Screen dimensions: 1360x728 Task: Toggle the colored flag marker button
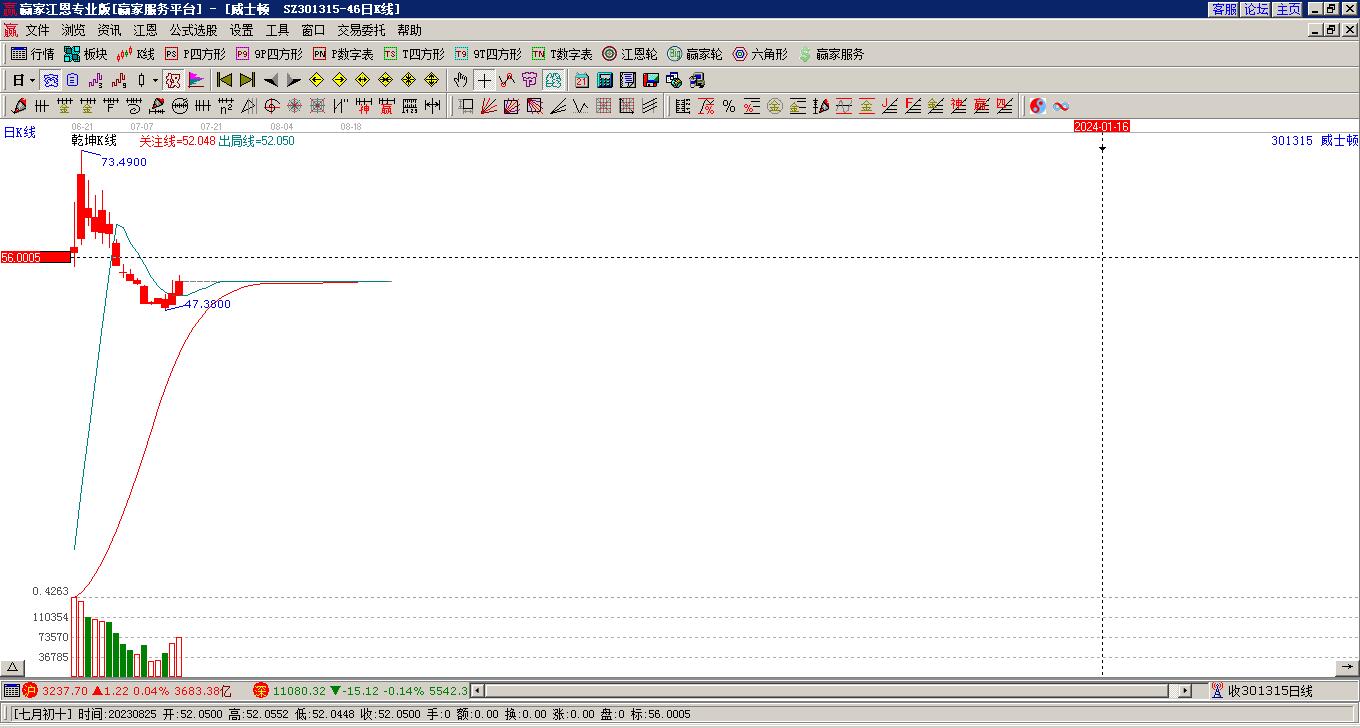(x=196, y=80)
